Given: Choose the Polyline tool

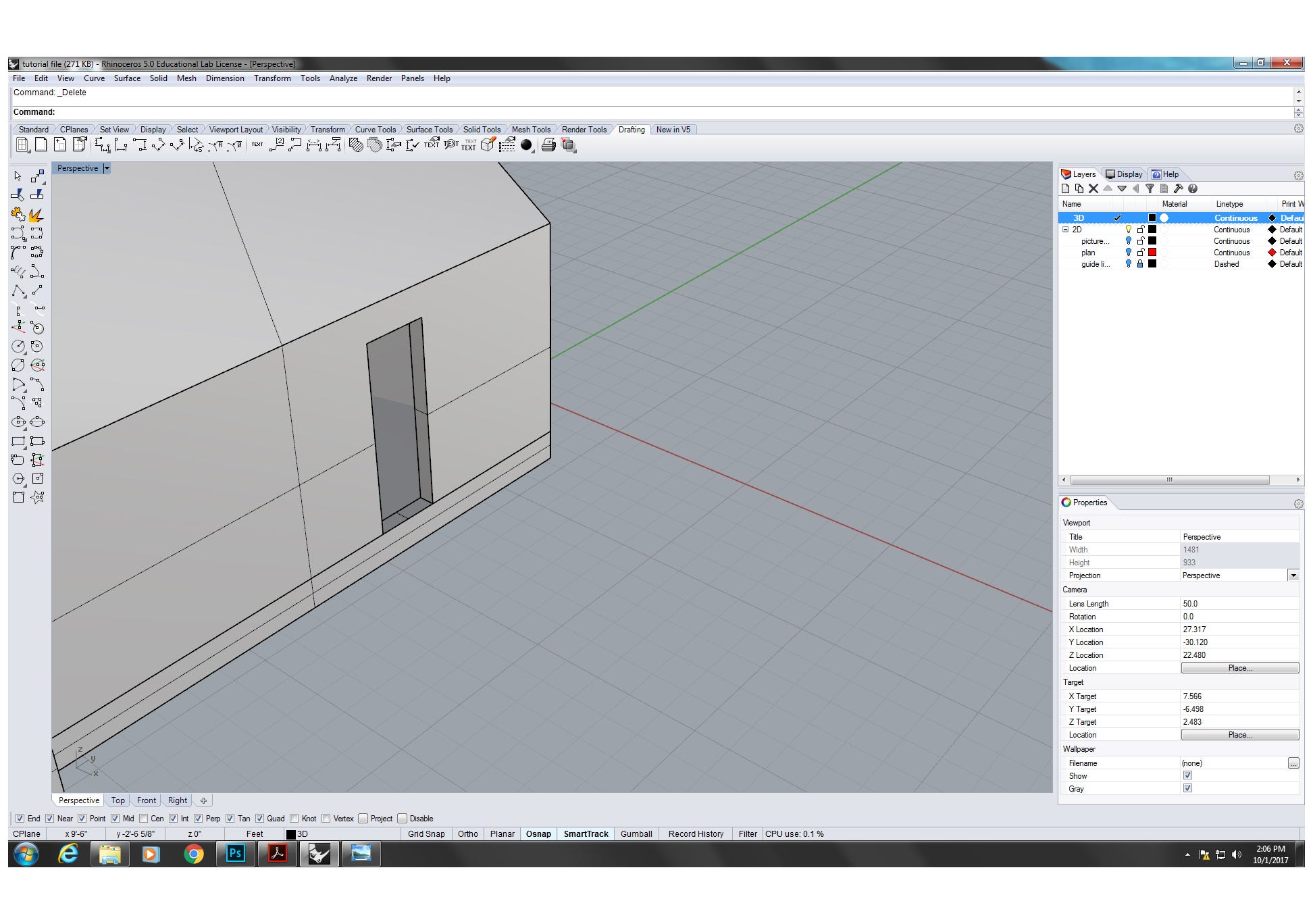Looking at the screenshot, I should pyautogui.click(x=18, y=291).
